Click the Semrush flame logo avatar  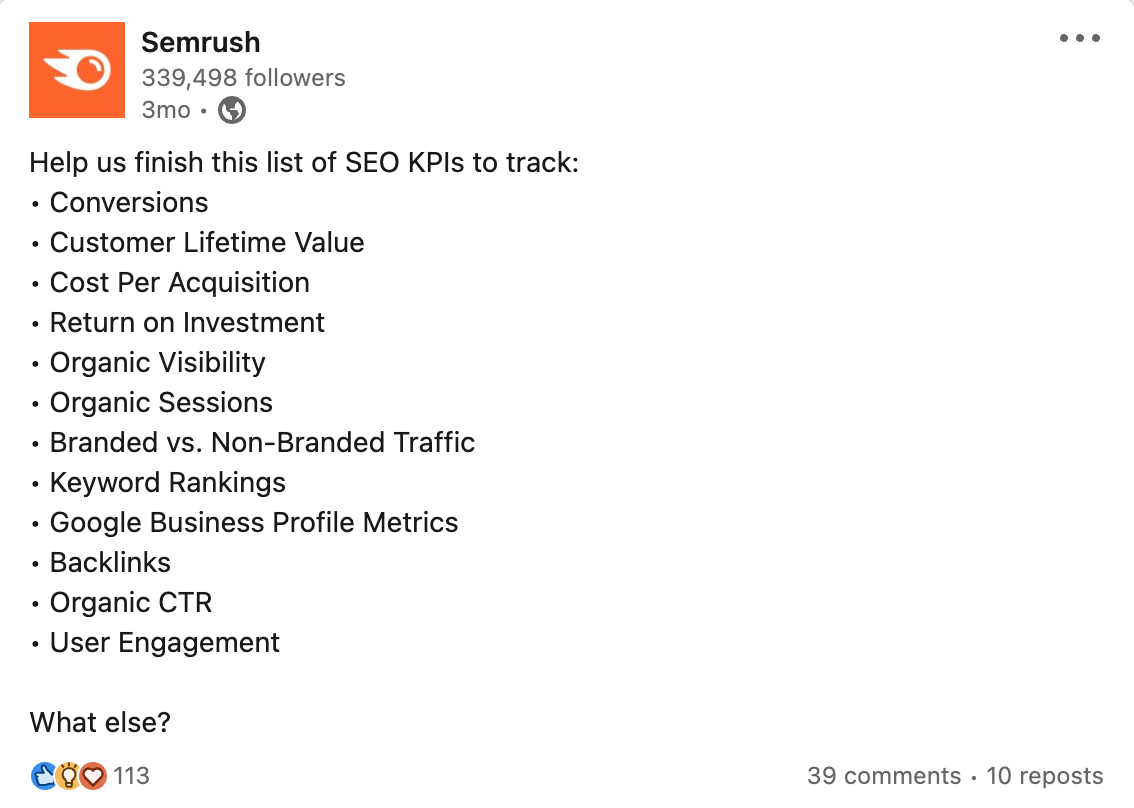coord(76,70)
